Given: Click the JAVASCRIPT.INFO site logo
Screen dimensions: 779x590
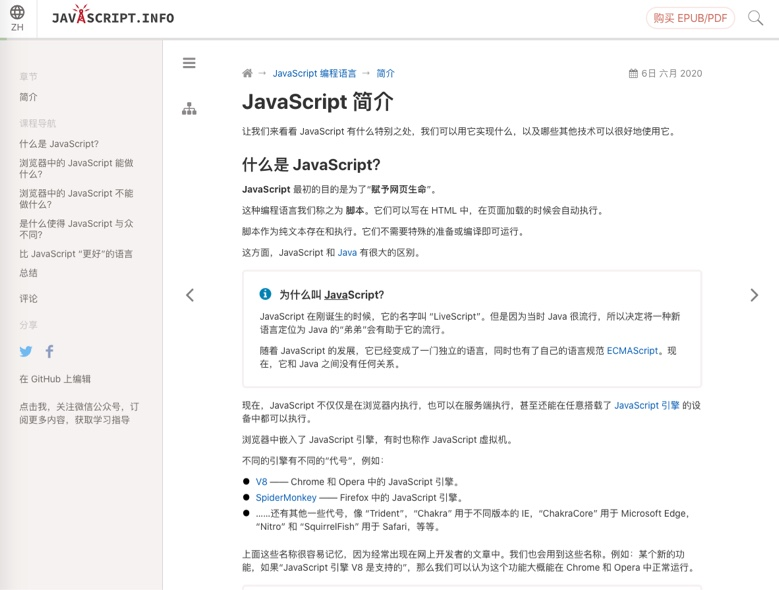Looking at the screenshot, I should click(113, 15).
